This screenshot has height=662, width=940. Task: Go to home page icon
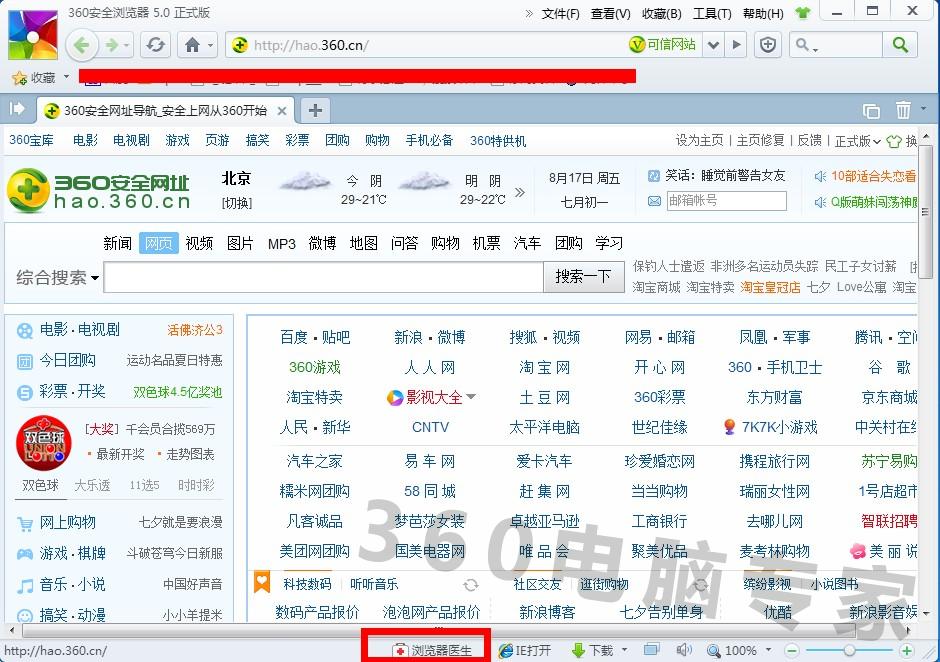pos(192,45)
